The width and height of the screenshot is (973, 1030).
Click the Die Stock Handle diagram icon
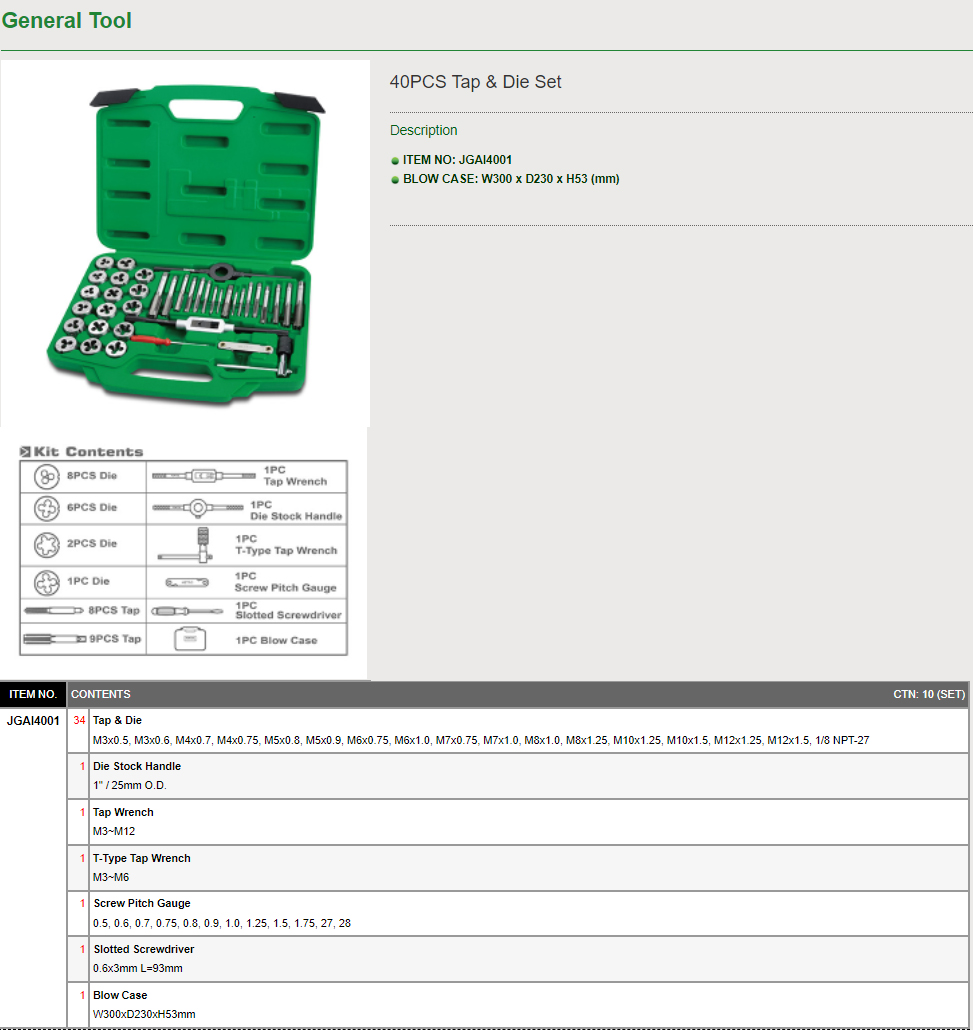tap(199, 509)
